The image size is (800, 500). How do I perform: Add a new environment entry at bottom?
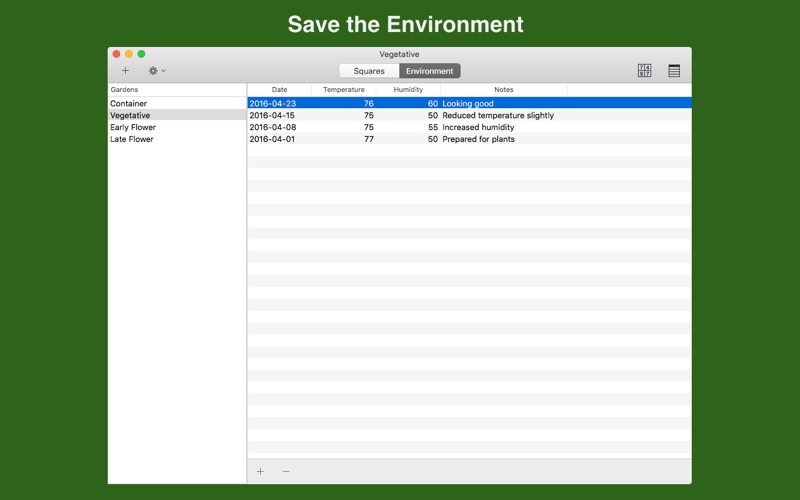(260, 471)
